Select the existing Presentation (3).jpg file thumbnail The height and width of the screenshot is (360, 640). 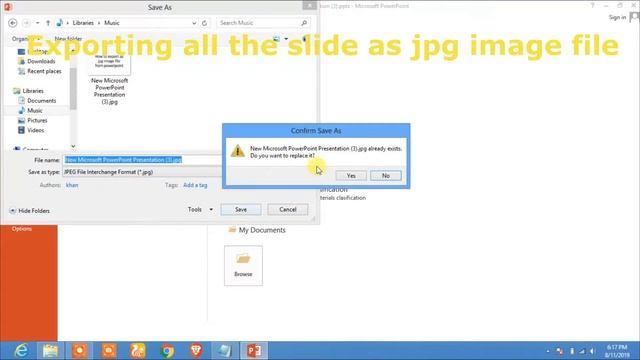[x=109, y=80]
